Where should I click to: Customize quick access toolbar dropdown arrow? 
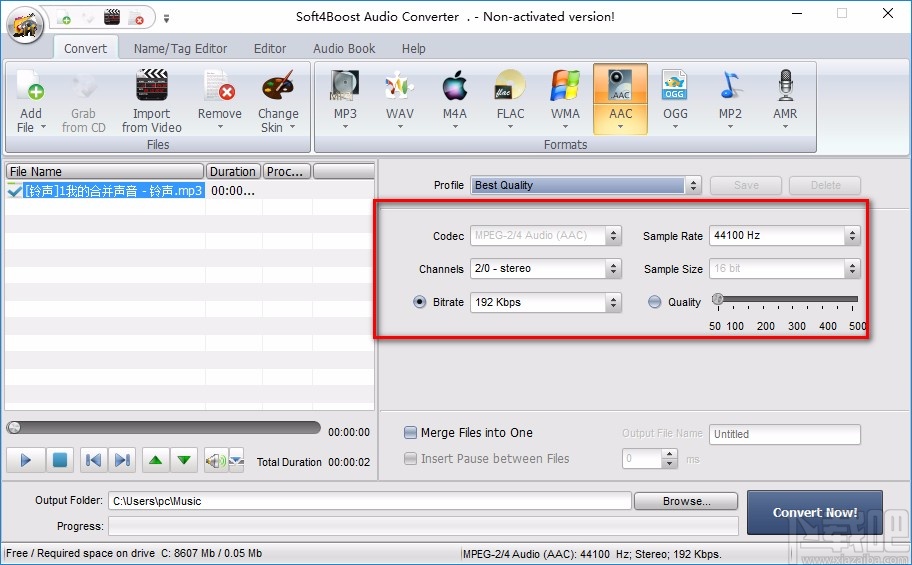(x=166, y=19)
